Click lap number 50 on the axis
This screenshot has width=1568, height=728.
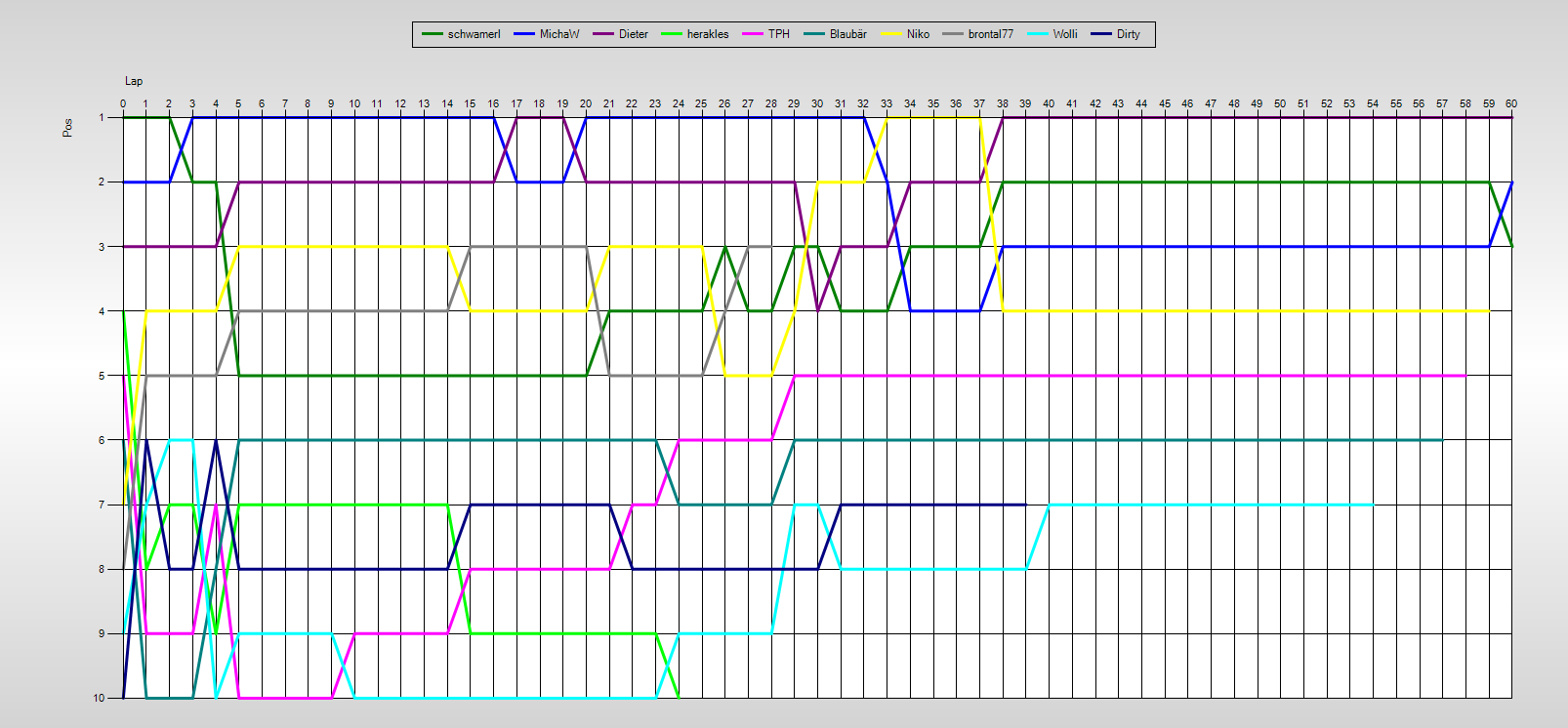pos(1280,103)
